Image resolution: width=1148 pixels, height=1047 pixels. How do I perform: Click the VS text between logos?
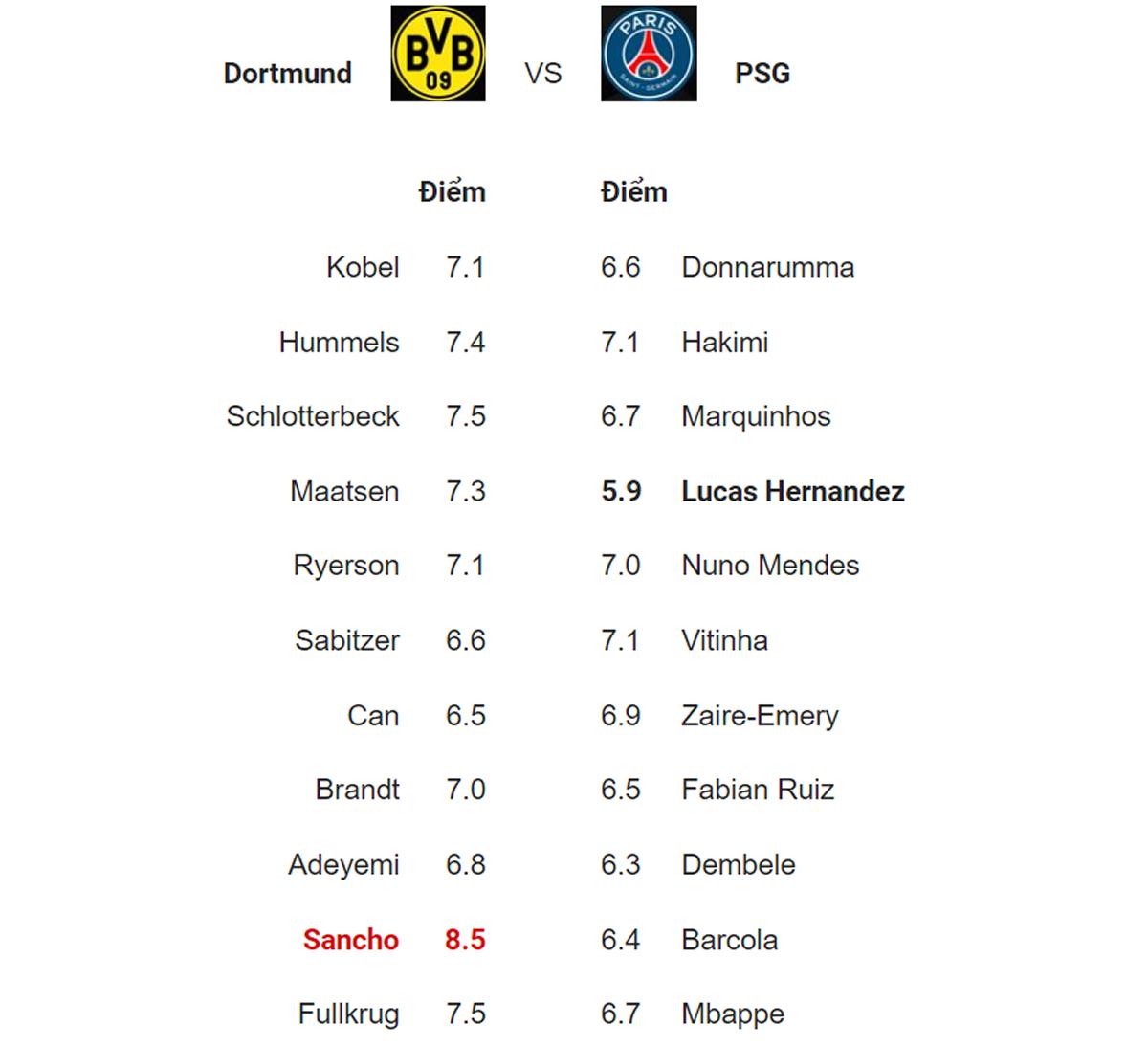(x=542, y=74)
